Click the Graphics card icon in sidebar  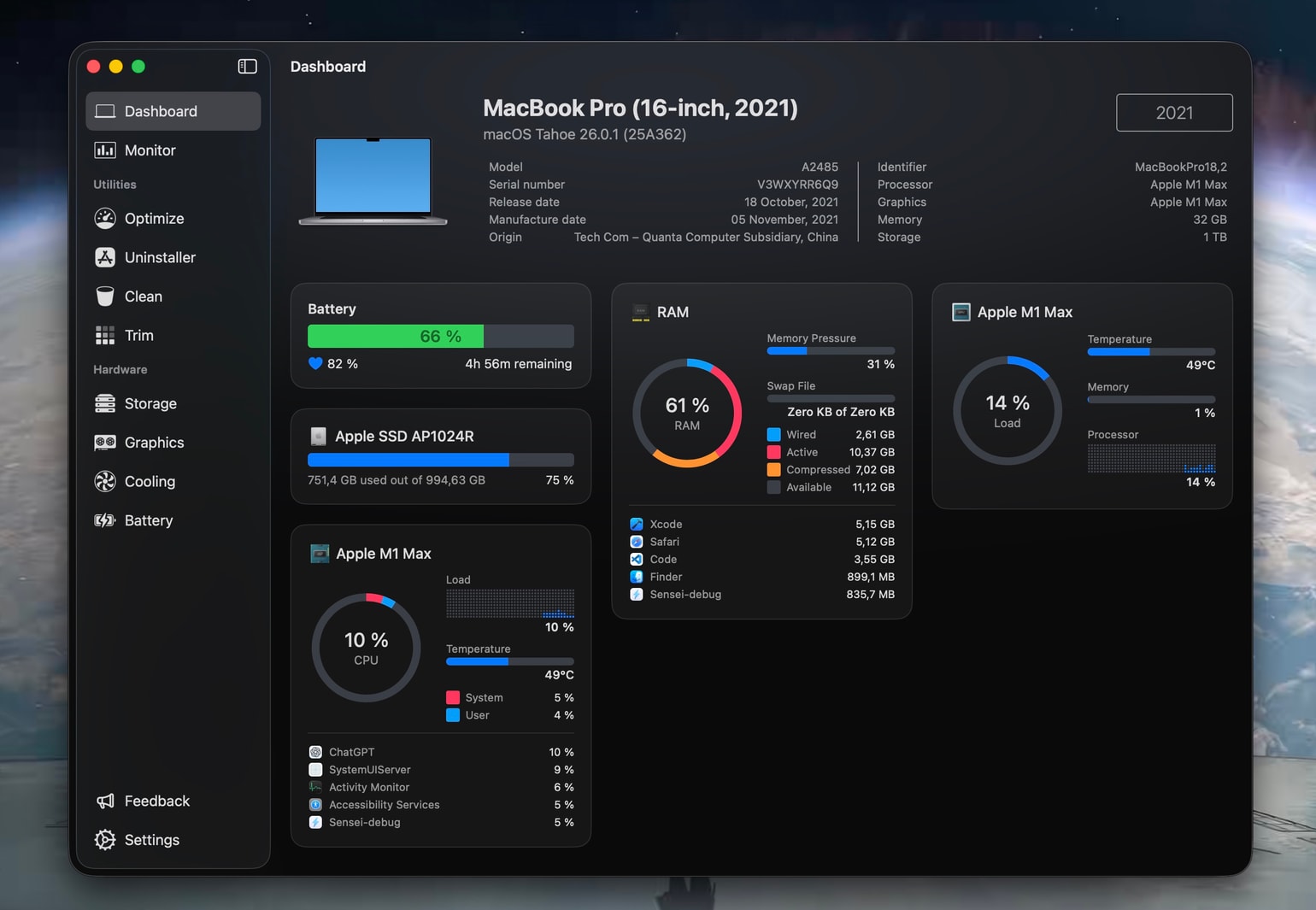[x=105, y=443]
